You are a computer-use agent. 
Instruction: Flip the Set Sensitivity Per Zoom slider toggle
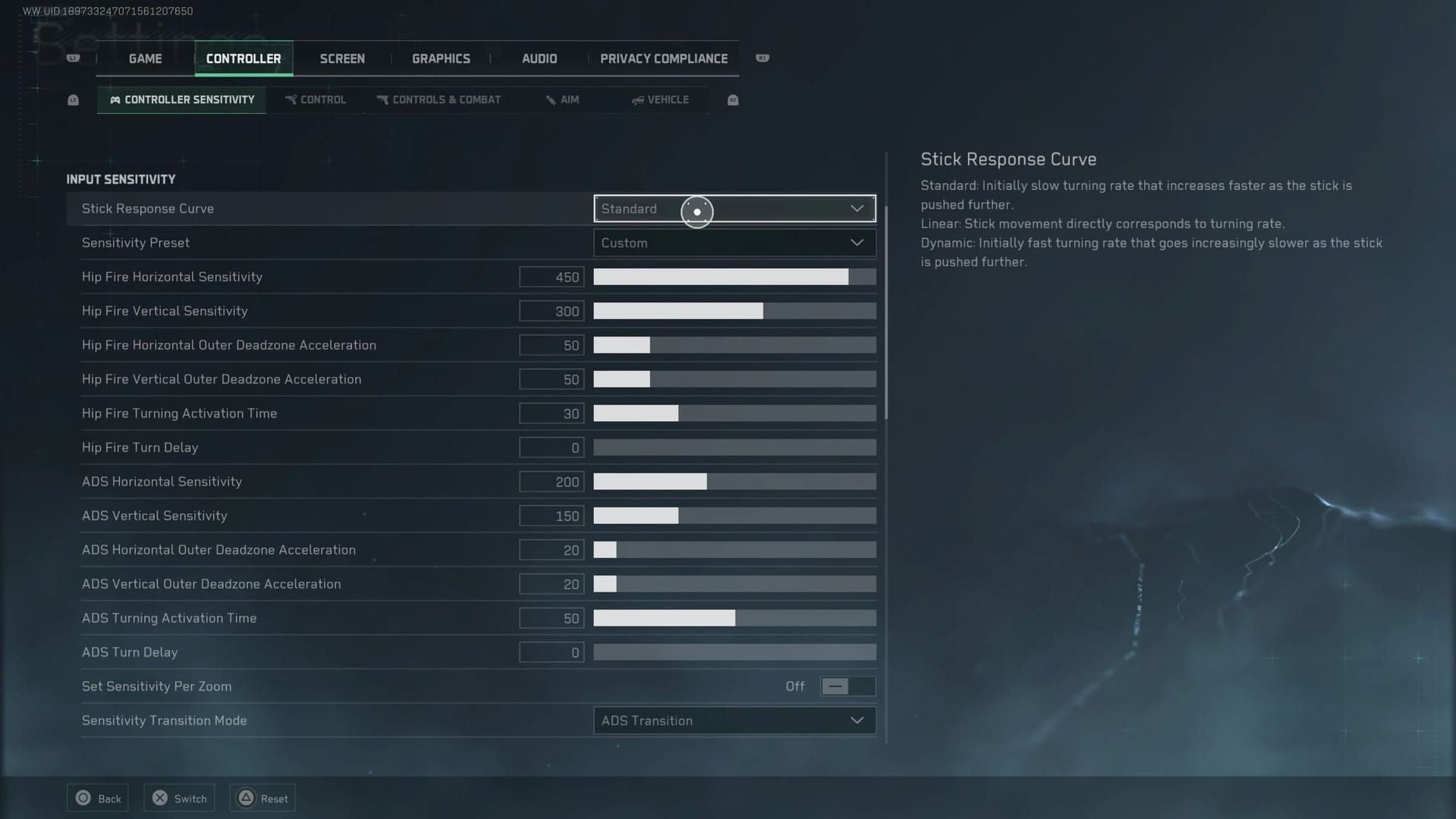[847, 686]
